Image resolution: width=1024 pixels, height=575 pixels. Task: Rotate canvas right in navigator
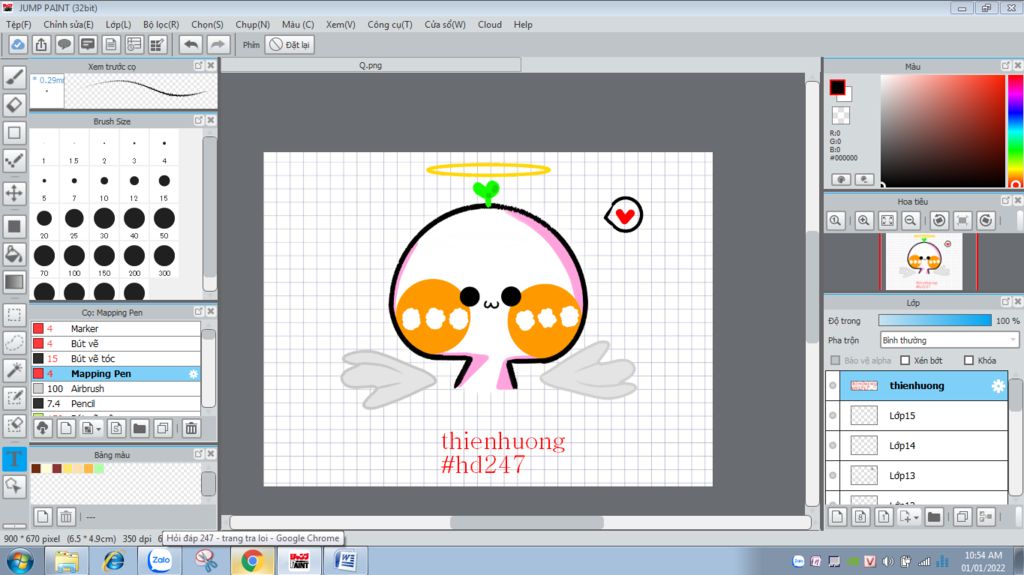pos(985,221)
